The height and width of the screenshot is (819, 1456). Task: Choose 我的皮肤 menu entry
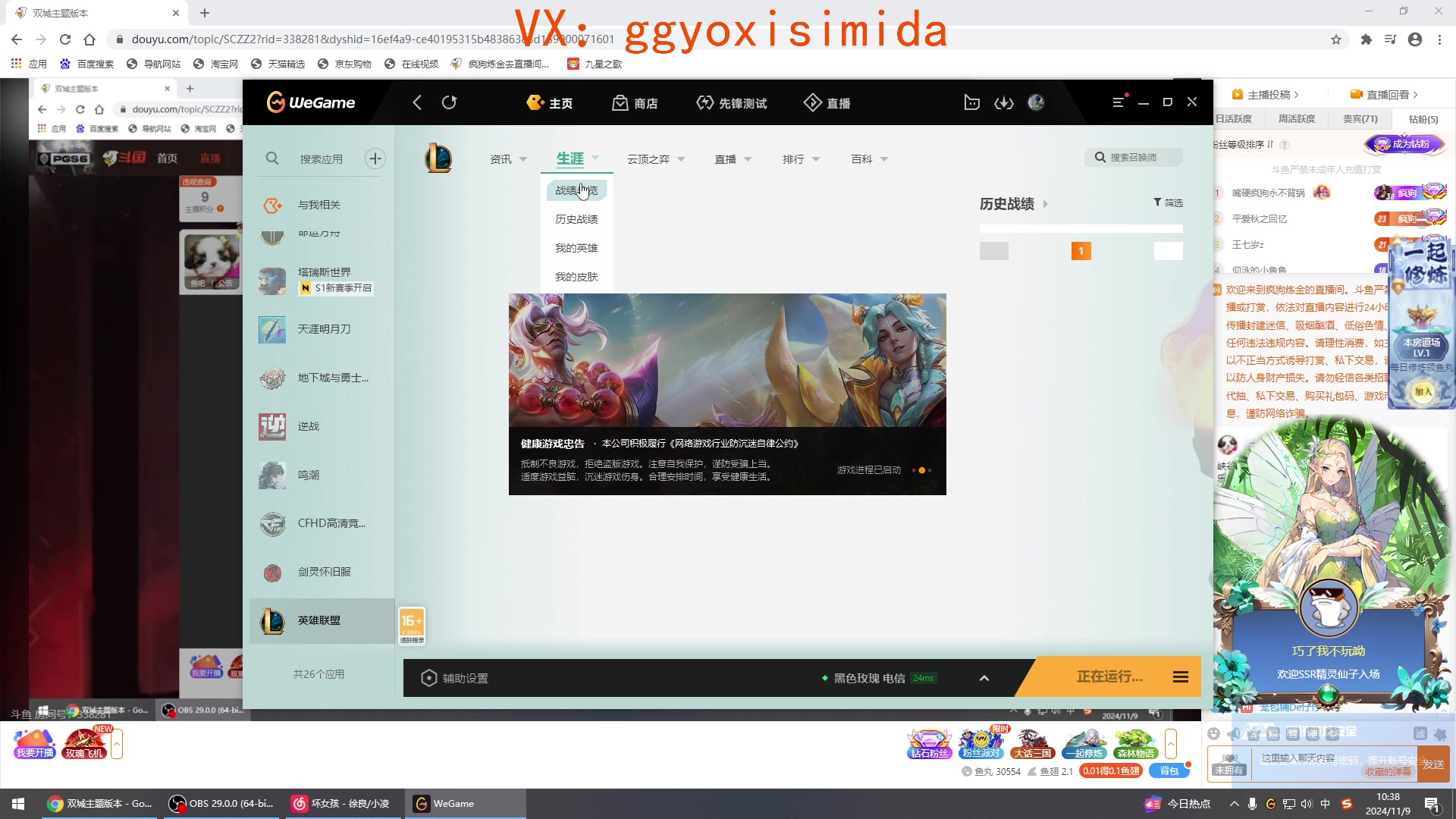pyautogui.click(x=576, y=277)
